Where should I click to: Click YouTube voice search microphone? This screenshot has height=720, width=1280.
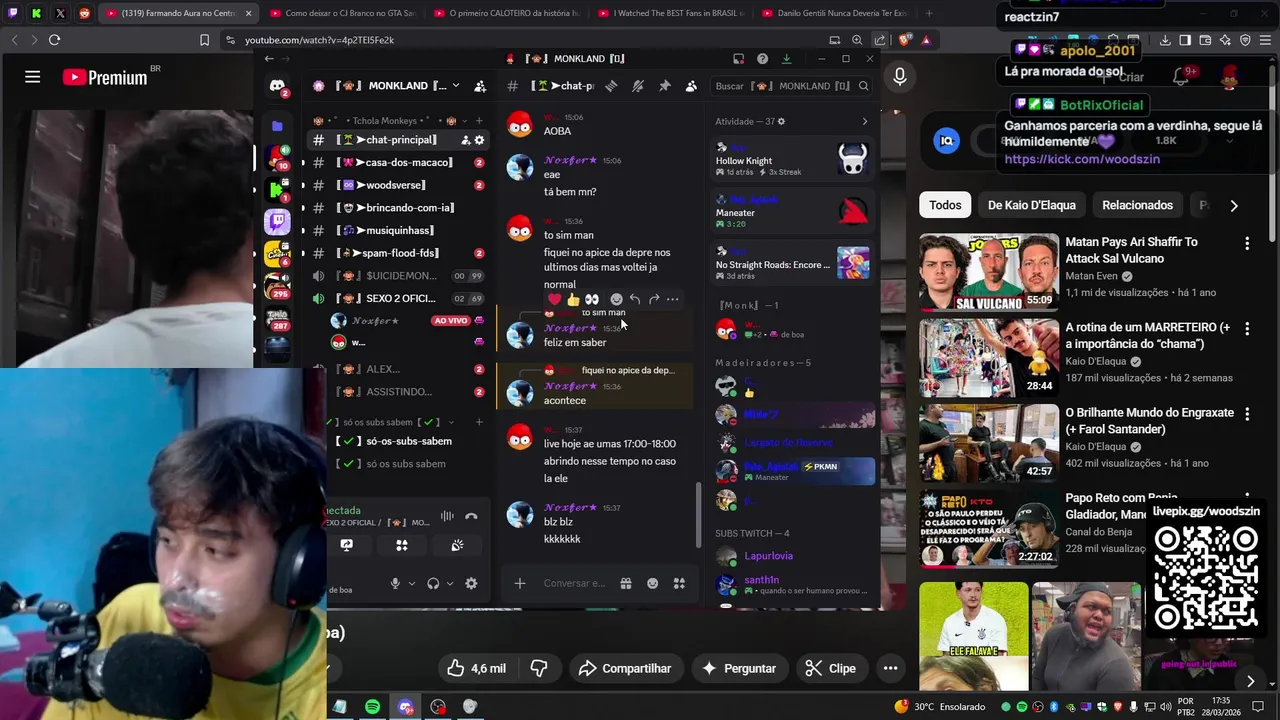click(900, 77)
